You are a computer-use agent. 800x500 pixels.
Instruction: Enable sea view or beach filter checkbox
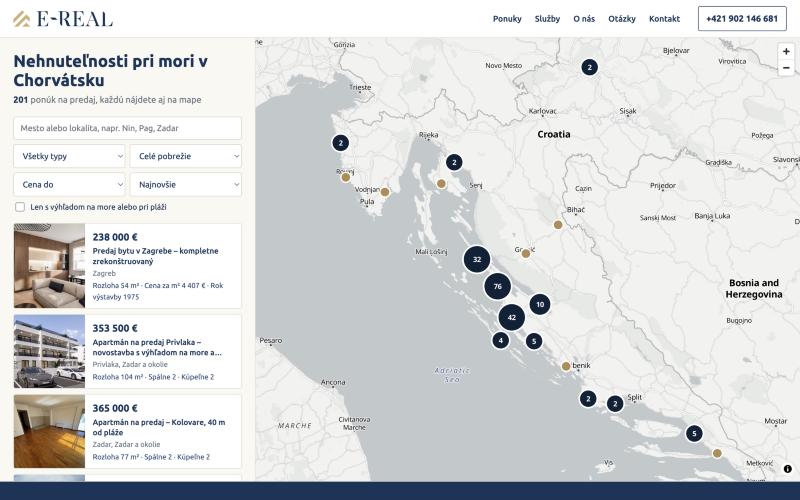20,207
